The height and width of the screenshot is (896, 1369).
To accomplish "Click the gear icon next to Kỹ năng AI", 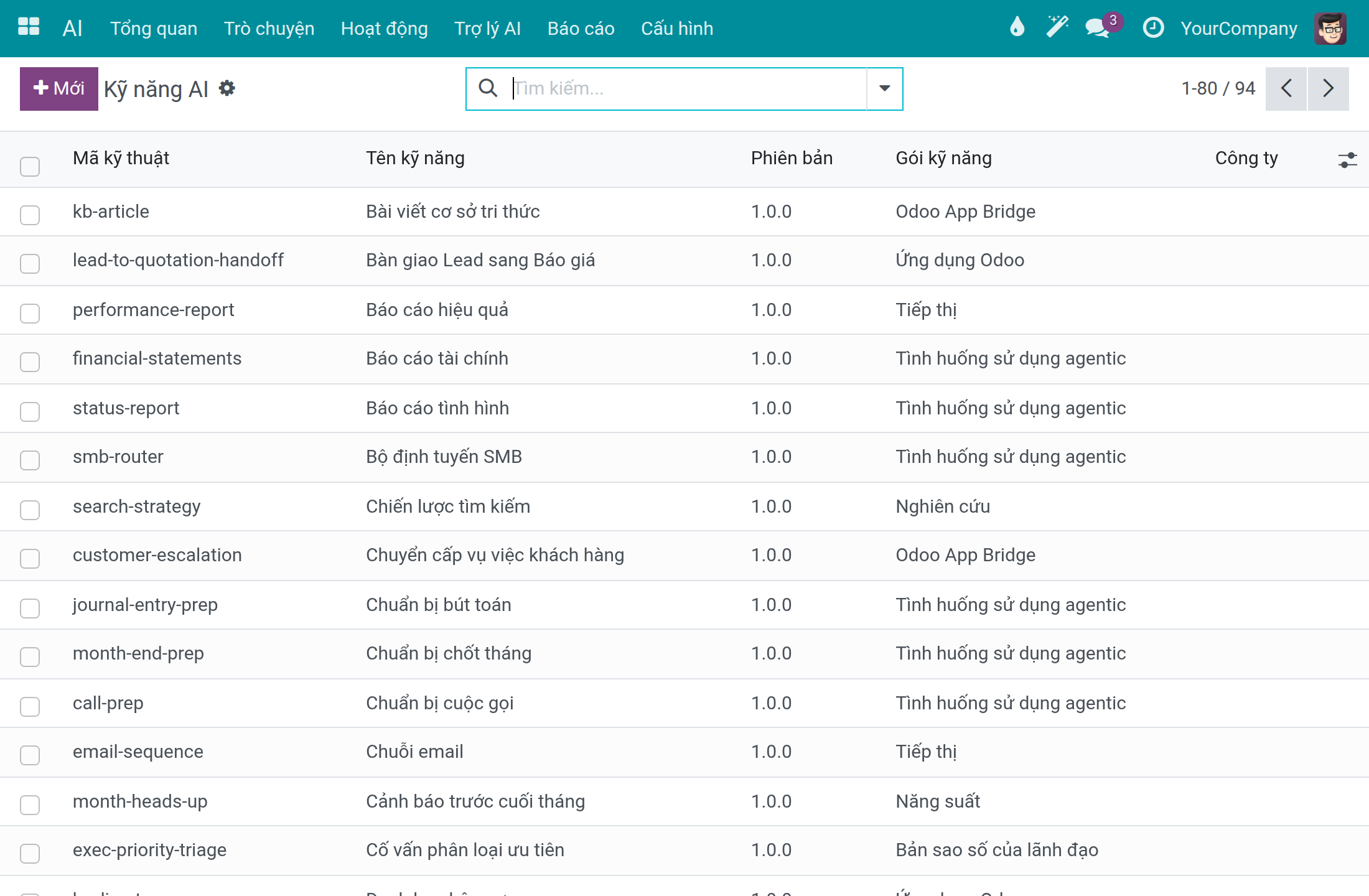I will click(x=227, y=88).
